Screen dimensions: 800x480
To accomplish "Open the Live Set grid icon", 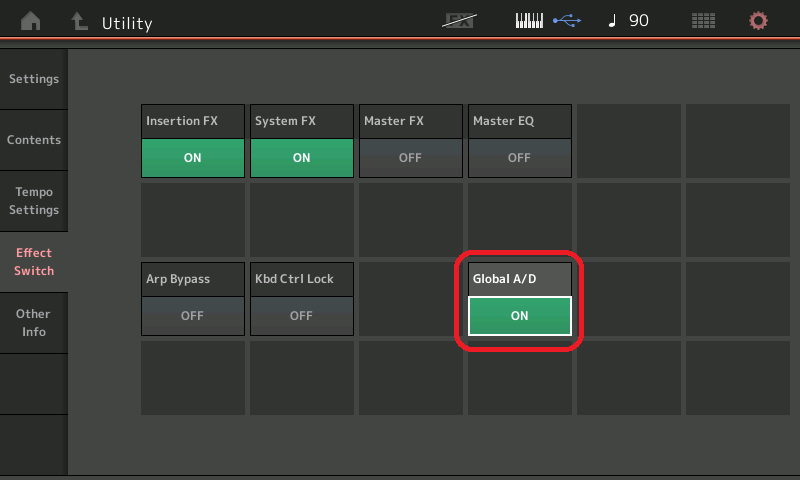I will (704, 21).
